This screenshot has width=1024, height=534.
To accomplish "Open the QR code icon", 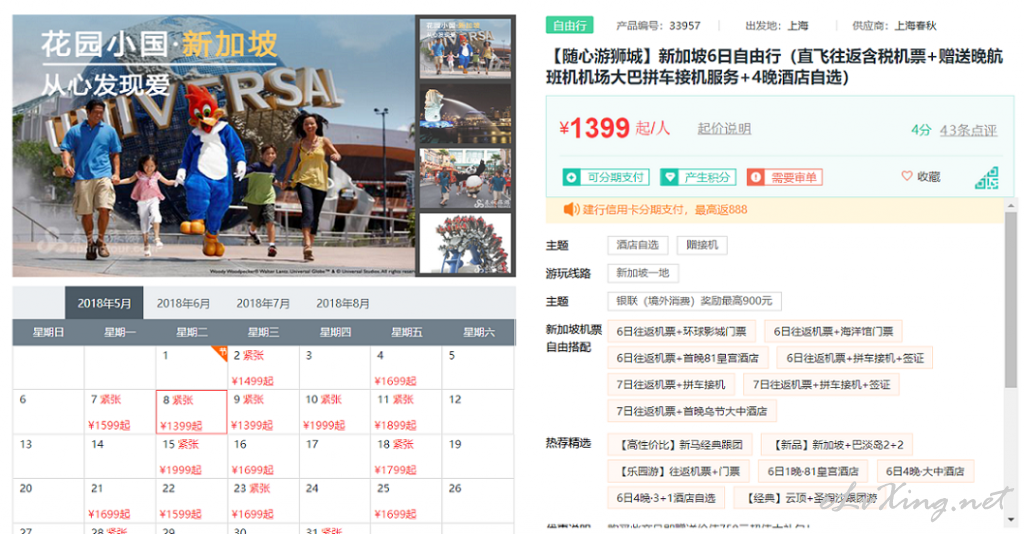I will click(987, 178).
